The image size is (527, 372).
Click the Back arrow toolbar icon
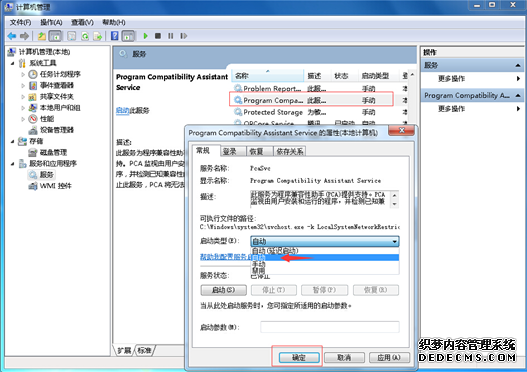tap(12, 36)
